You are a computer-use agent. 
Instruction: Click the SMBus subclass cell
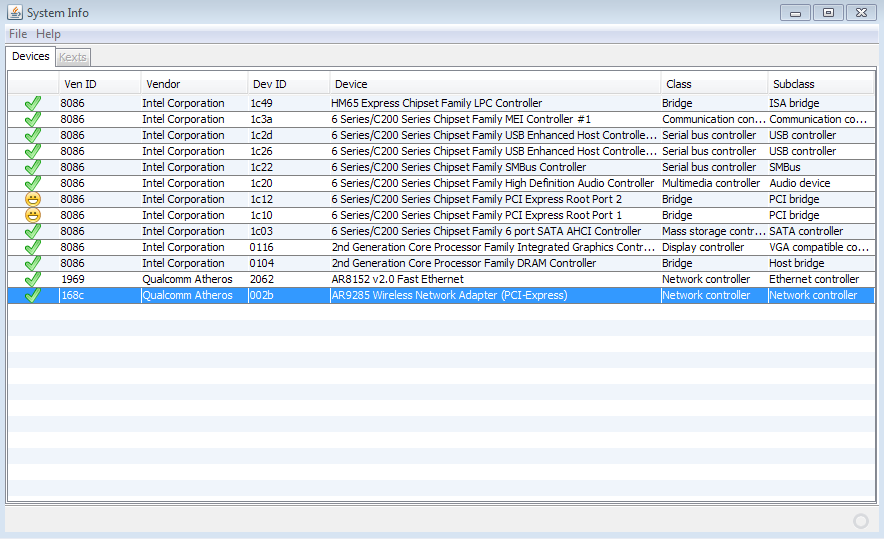click(821, 167)
